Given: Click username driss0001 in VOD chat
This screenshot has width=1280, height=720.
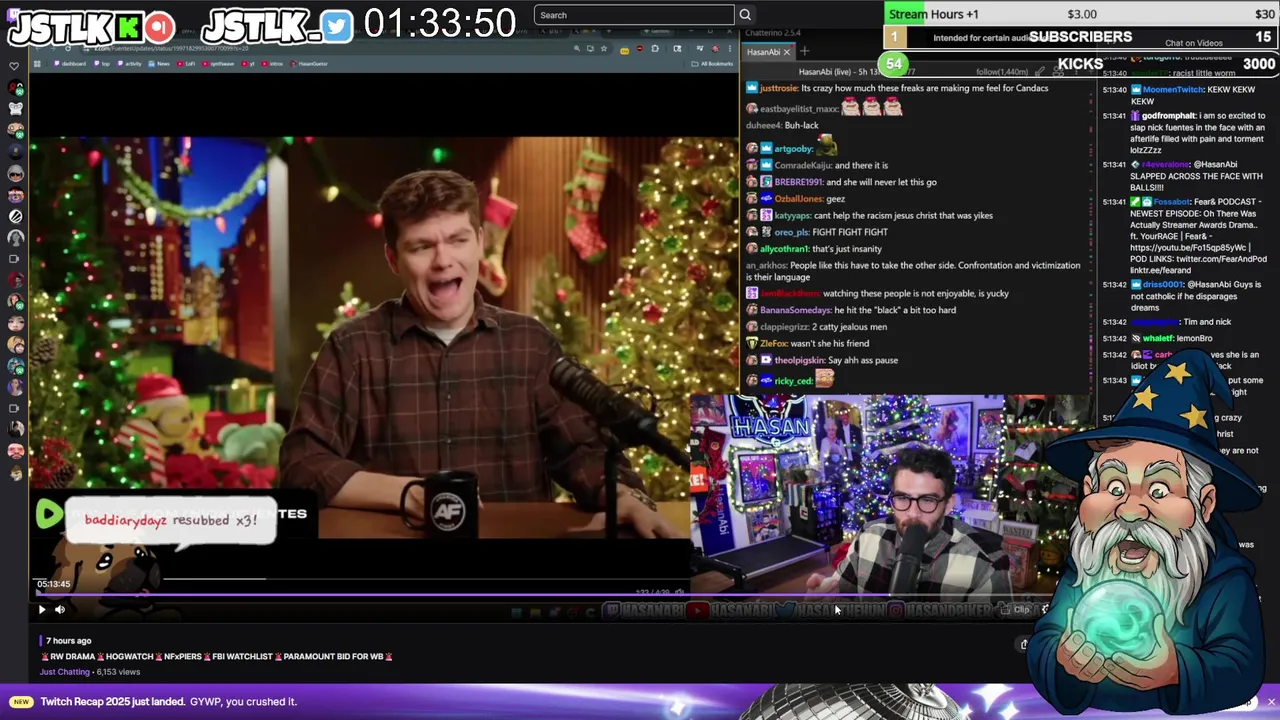Looking at the screenshot, I should (x=1164, y=285).
